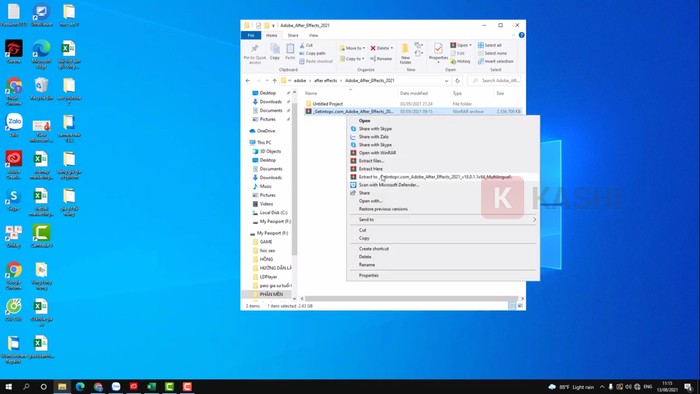
Task: Select the Skype desktop shortcut
Action: pyautogui.click(x=14, y=199)
